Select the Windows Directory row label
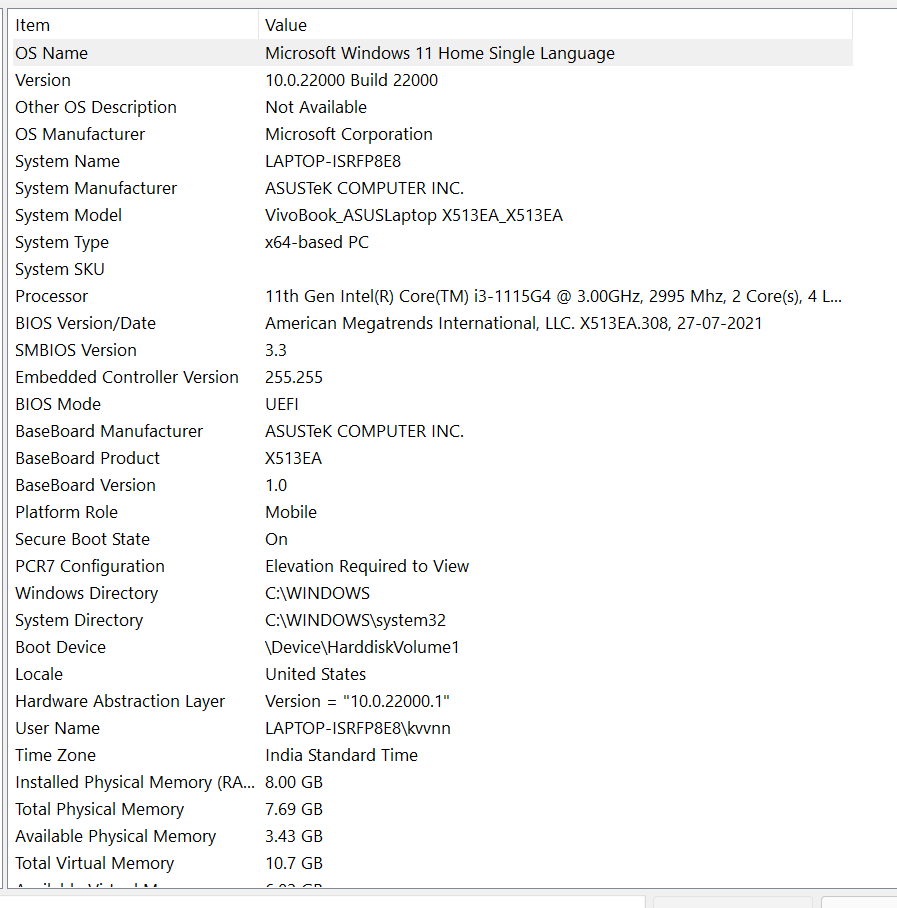The width and height of the screenshot is (897, 908). coord(87,594)
